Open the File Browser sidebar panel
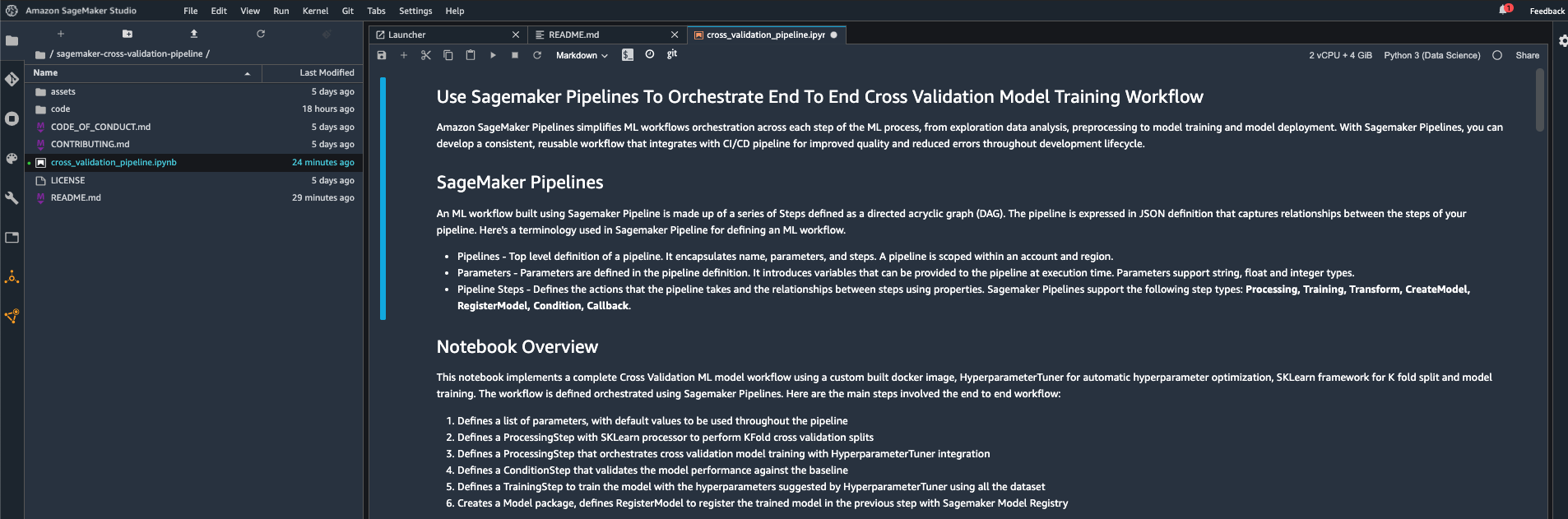The width and height of the screenshot is (1568, 519). pos(12,40)
